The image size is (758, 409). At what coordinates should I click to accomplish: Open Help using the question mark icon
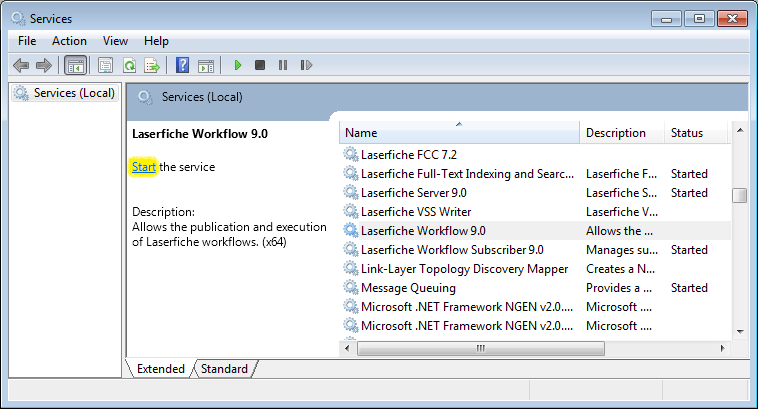[x=182, y=65]
